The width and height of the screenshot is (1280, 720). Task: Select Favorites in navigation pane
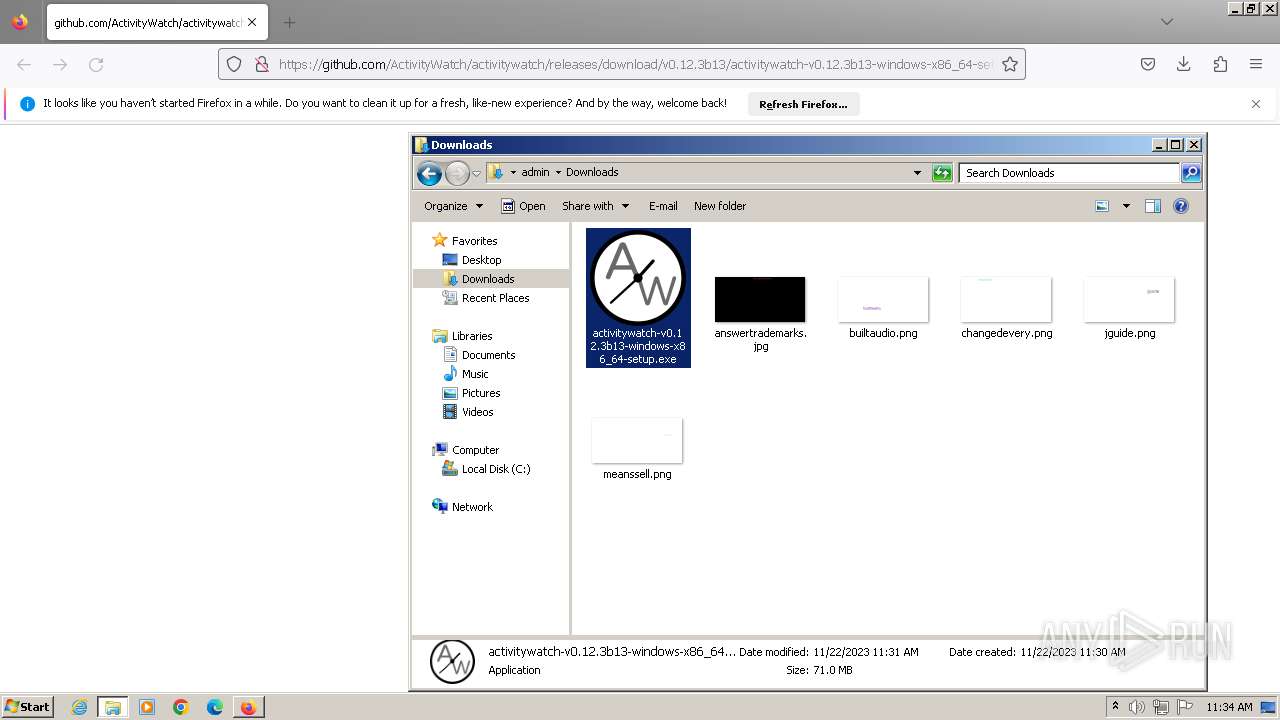(x=464, y=241)
